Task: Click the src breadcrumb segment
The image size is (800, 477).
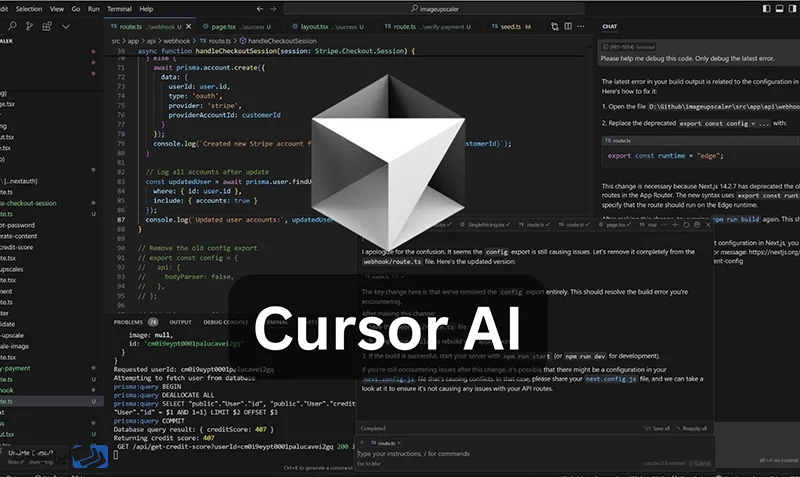Action: [x=116, y=41]
